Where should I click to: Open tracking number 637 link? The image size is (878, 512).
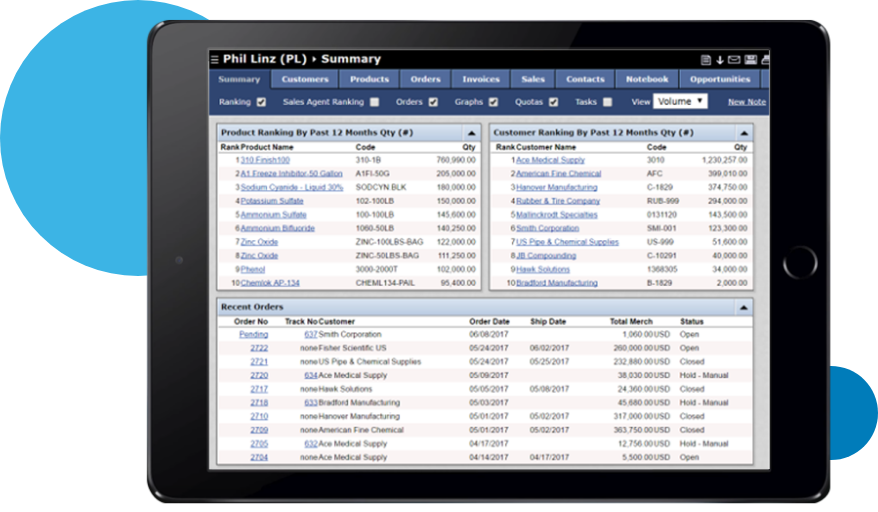[x=311, y=334]
